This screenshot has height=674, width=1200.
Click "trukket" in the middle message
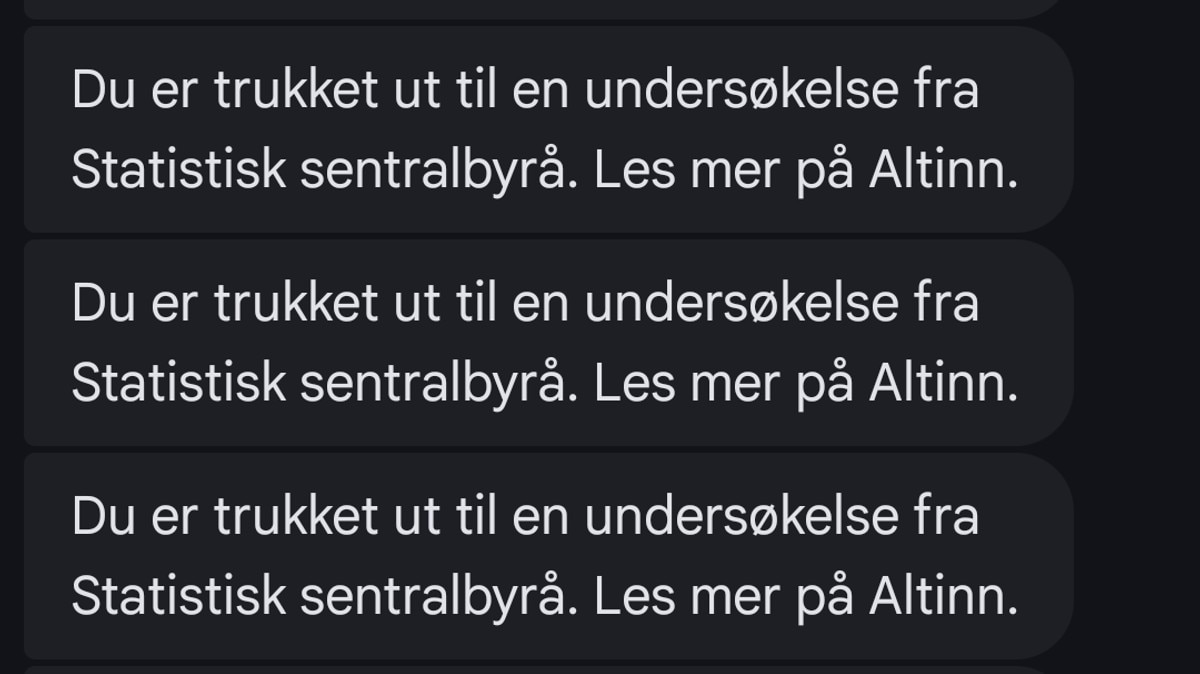click(296, 304)
